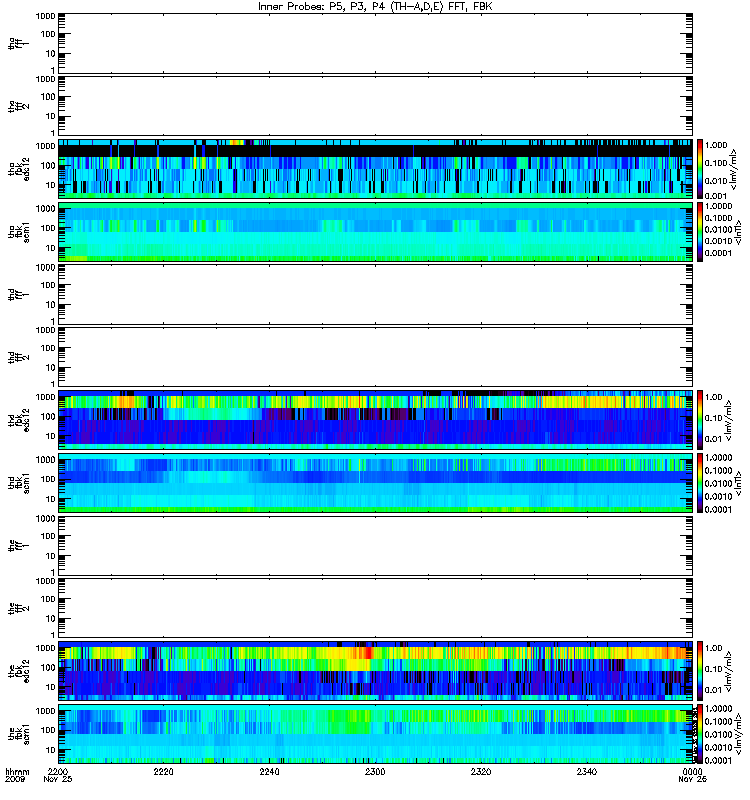This screenshot has height=800, width=750.
Task: Click the empty thd fff 2 plot panel
Action: coord(376,357)
